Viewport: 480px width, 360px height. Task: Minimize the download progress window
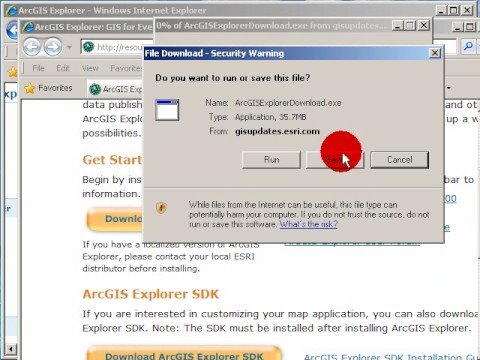coord(397,26)
